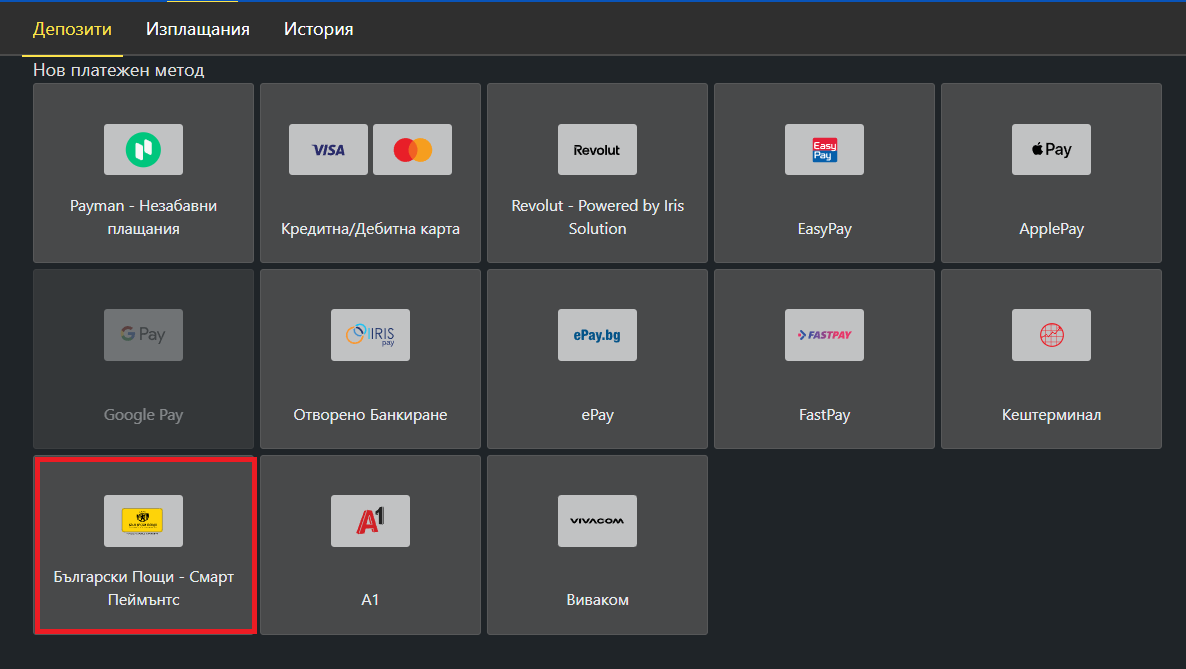This screenshot has width=1186, height=669.
Task: Switch to the Депозити tab
Action: coord(72,29)
